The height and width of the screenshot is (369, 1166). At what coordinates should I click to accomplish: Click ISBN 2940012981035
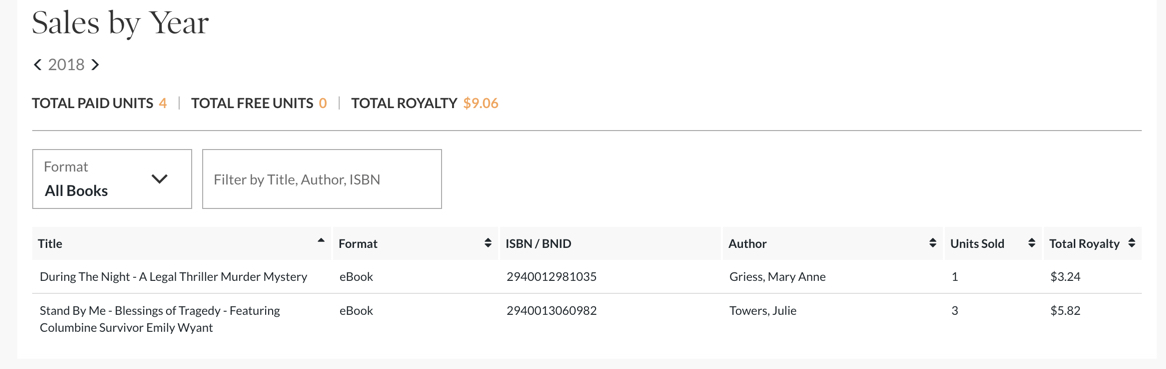coord(551,277)
